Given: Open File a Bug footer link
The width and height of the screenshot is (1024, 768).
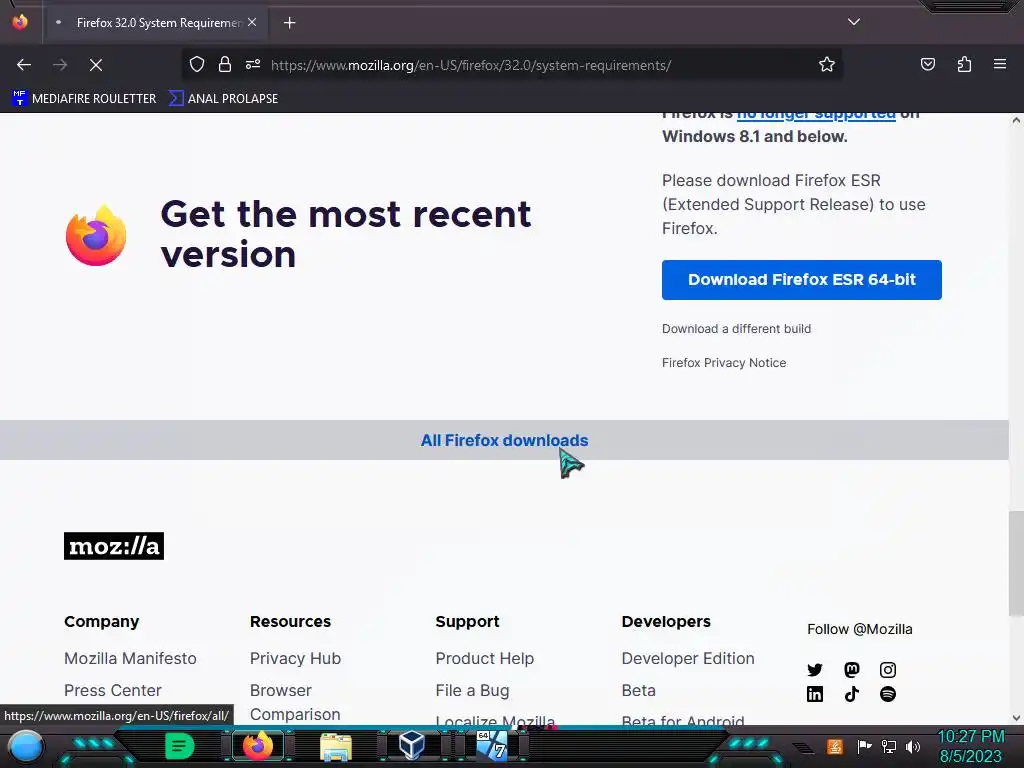Looking at the screenshot, I should point(472,690).
